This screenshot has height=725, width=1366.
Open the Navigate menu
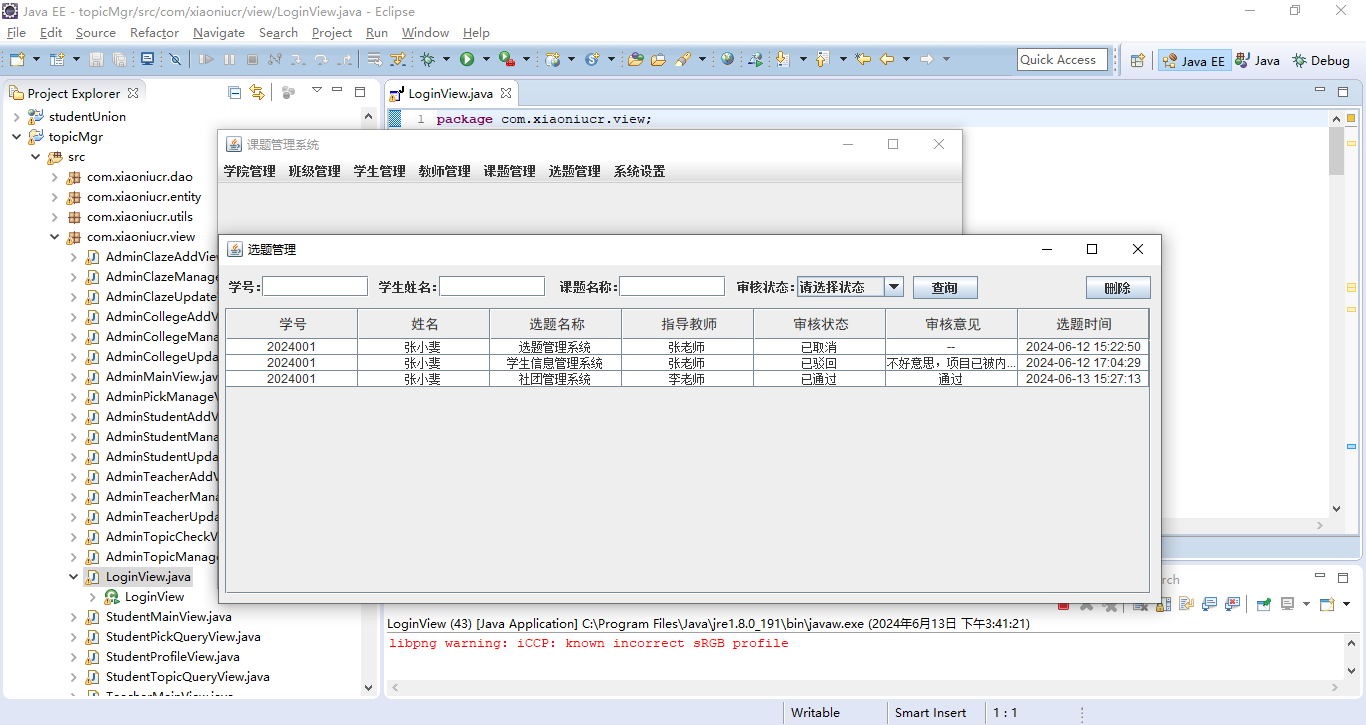tap(219, 33)
